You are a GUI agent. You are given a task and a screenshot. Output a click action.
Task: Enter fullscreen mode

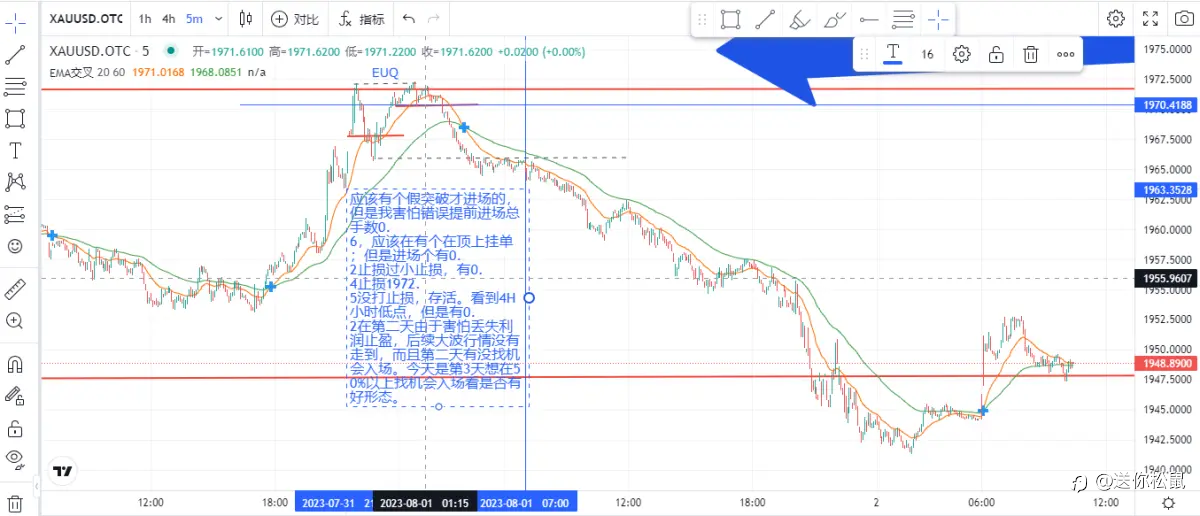(1151, 19)
